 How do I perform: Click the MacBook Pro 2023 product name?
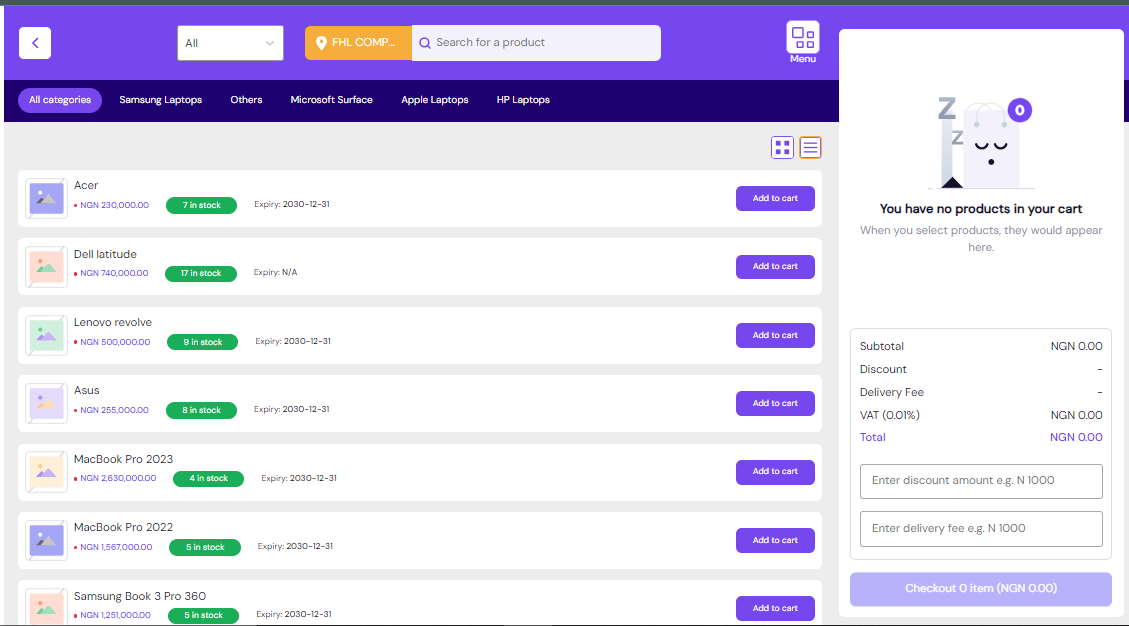click(x=123, y=459)
